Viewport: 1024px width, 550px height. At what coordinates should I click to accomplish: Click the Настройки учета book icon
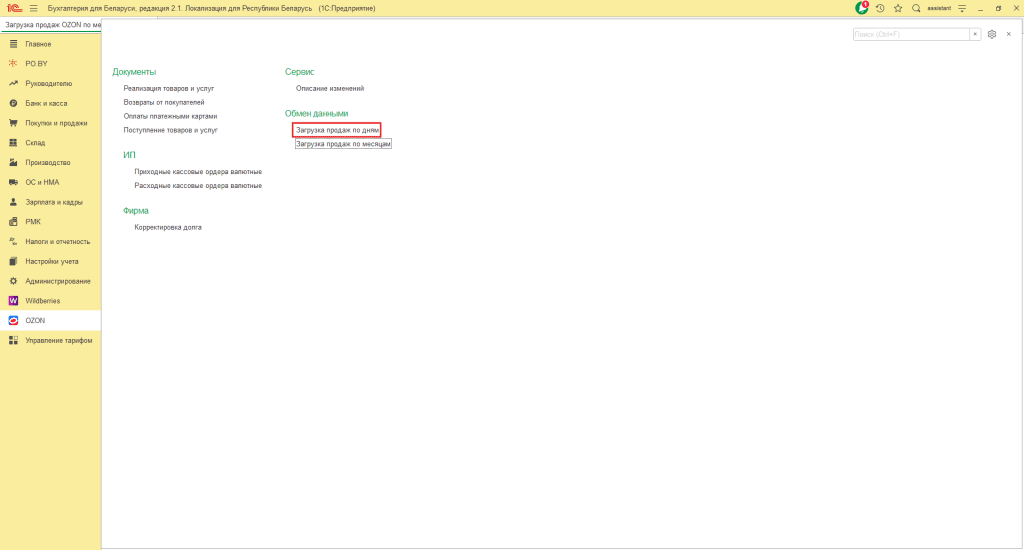(13, 261)
